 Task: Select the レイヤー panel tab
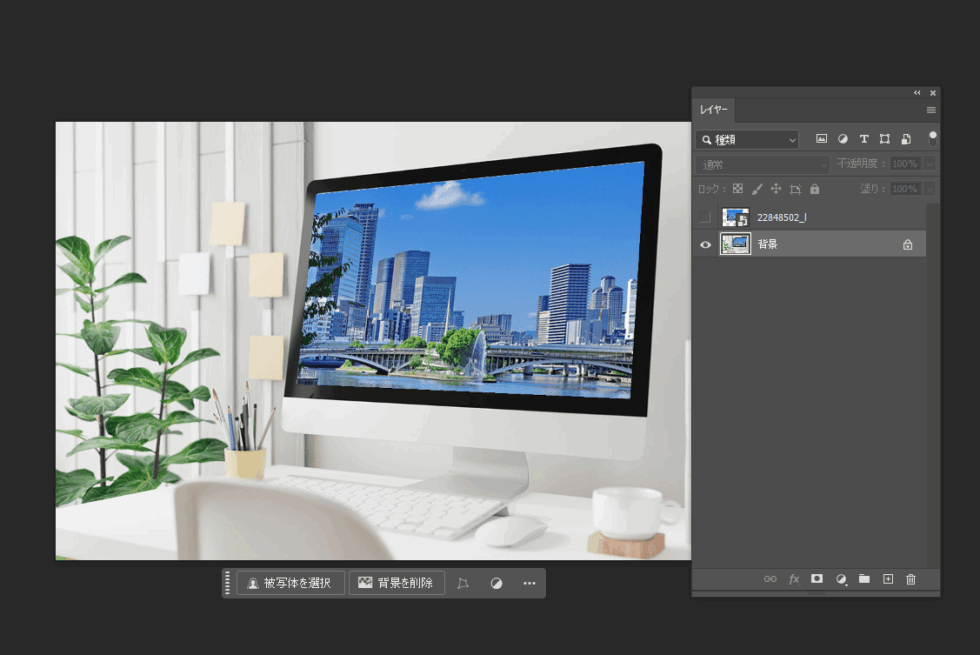pos(714,110)
